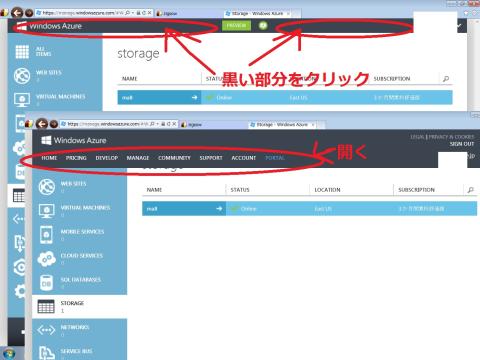Open HOME in the Azure navigation bar
480x360 pixels.
pos(49,158)
